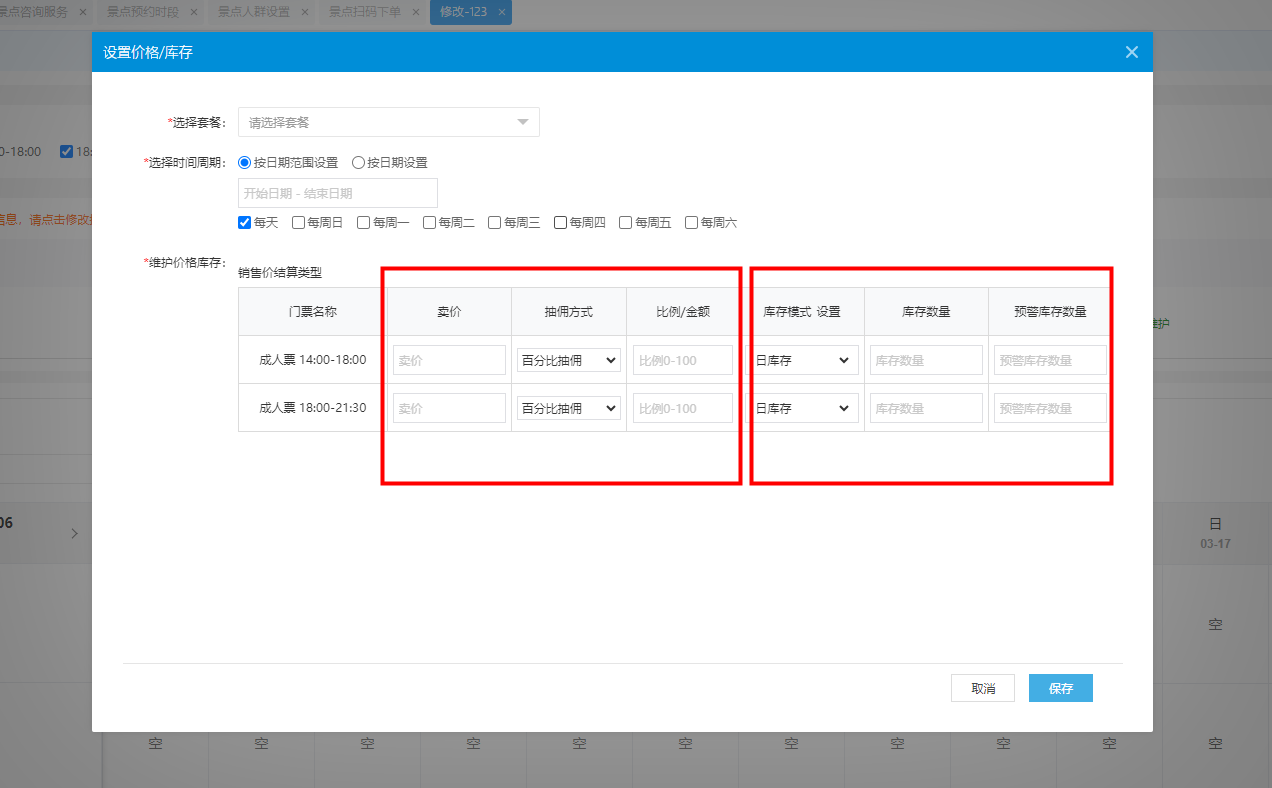Close the 景点扫码下单 tab
Viewport: 1272px width, 788px height.
click(415, 12)
